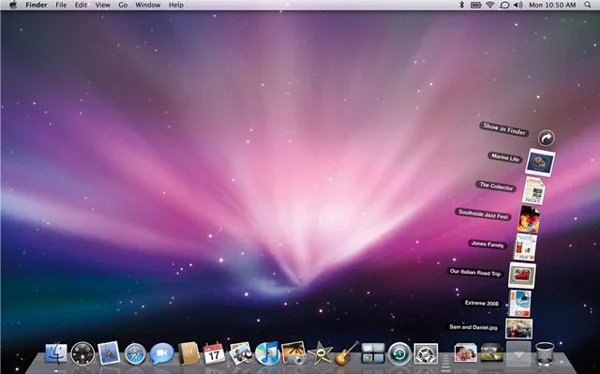Open the Marine Life stack item
The height and width of the screenshot is (374, 600).
[x=541, y=162]
